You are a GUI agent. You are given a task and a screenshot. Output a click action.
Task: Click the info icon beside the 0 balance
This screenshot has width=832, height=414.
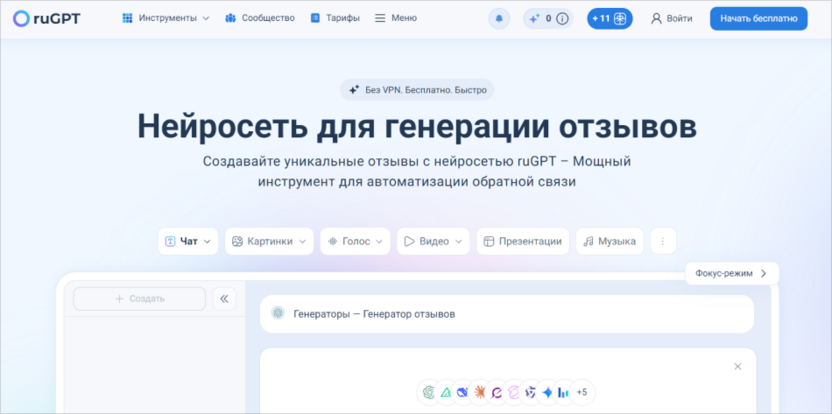pos(562,19)
